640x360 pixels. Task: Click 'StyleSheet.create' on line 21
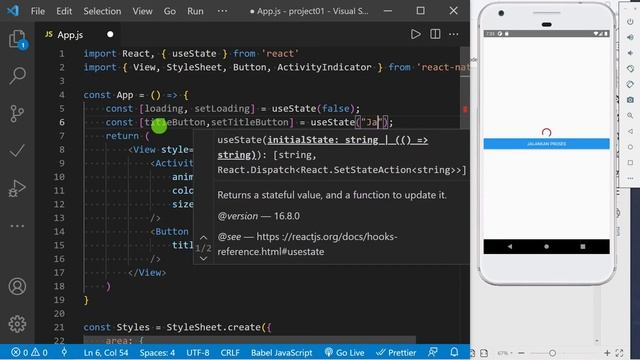coord(213,327)
